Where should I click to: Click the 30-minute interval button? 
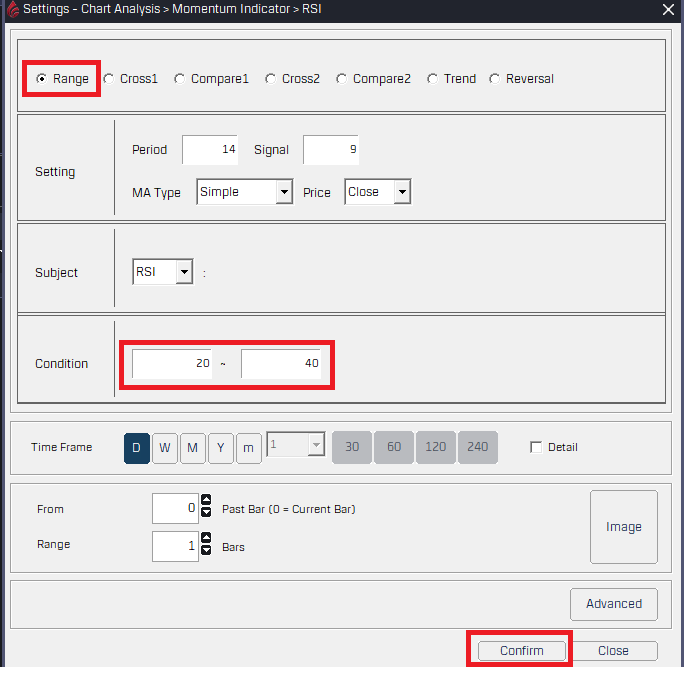tap(352, 448)
